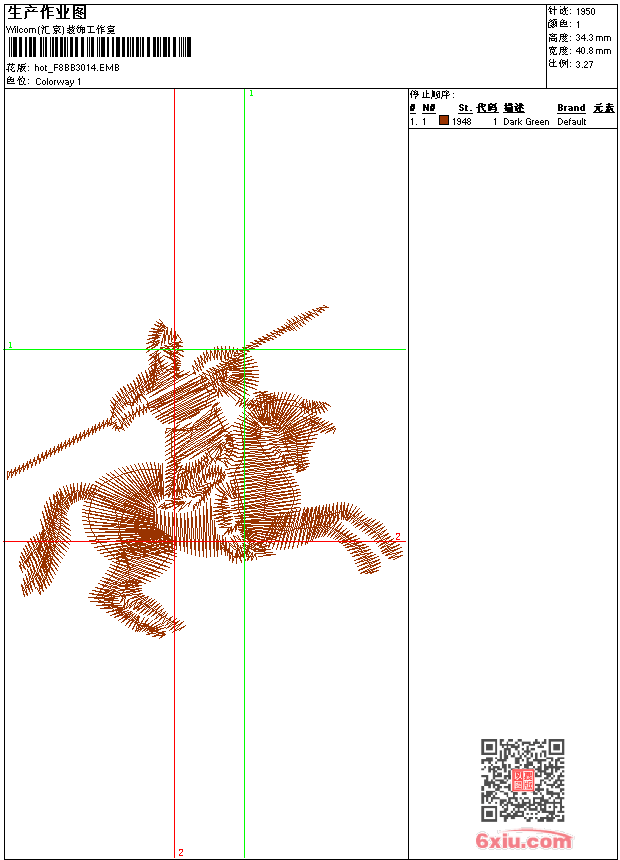This screenshot has height=860, width=620.
Task: Click the '元素' column header
Action: coord(604,108)
